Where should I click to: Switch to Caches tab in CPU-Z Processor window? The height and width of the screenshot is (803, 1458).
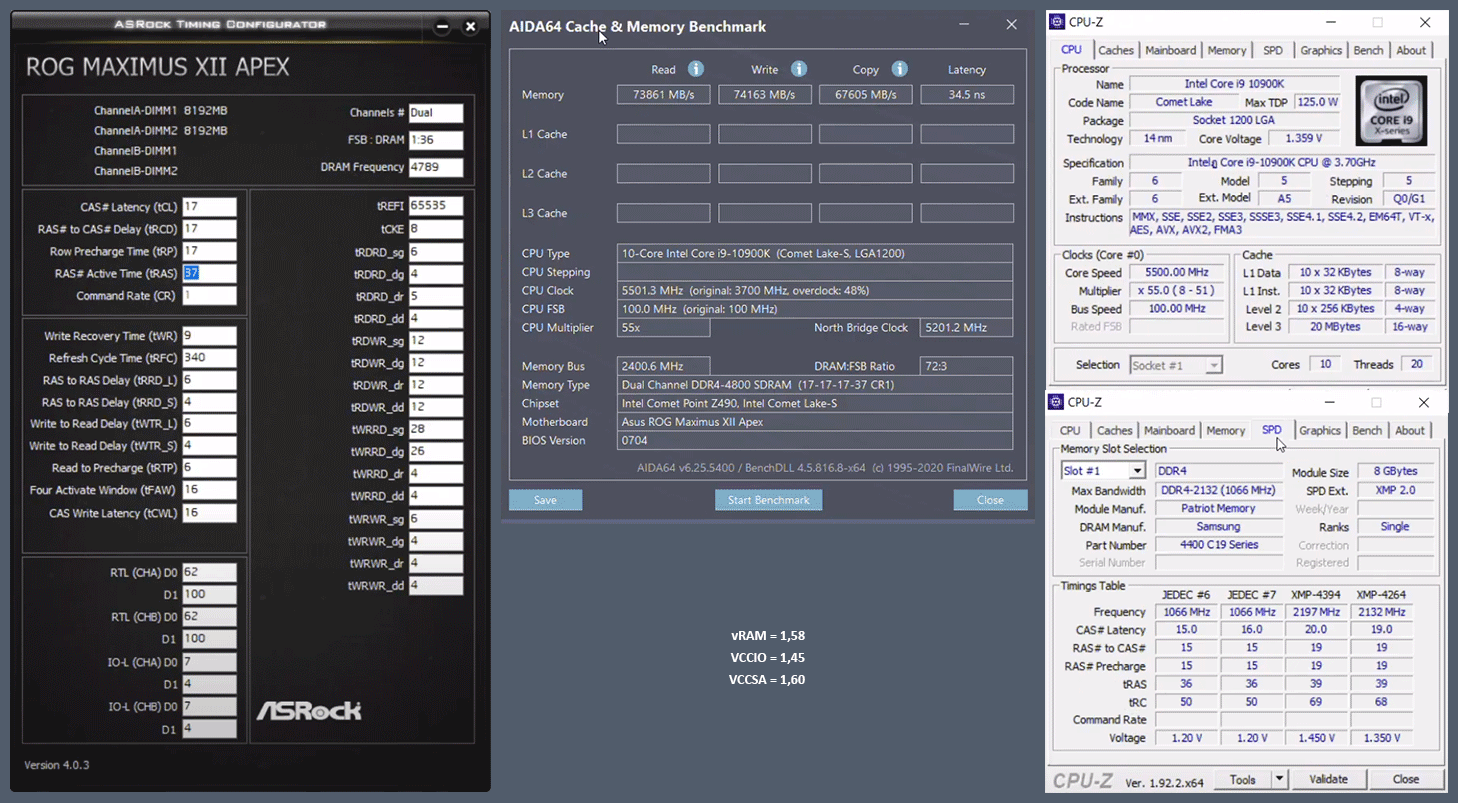coord(1116,50)
